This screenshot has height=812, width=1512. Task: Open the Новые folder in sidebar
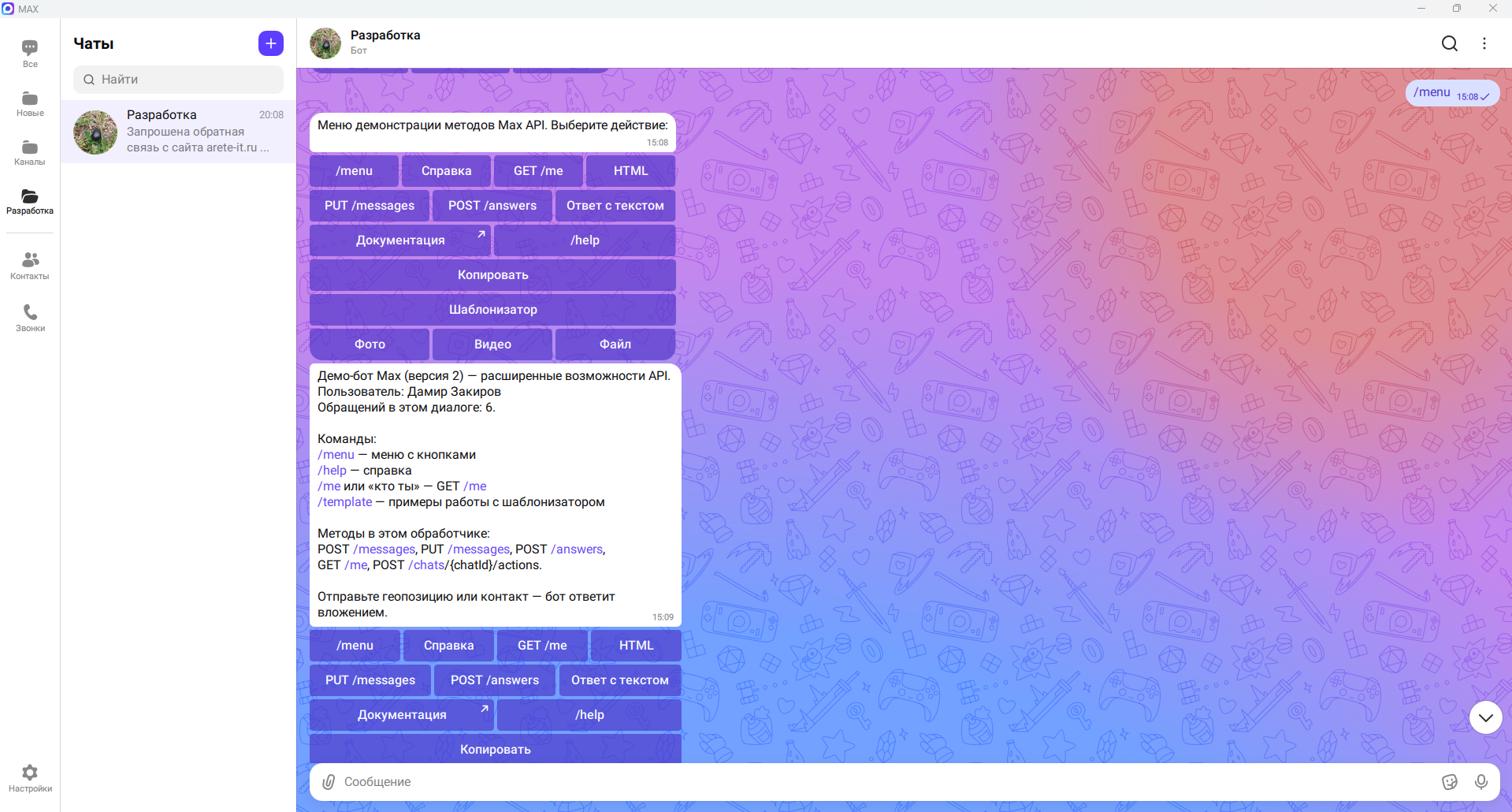point(30,103)
